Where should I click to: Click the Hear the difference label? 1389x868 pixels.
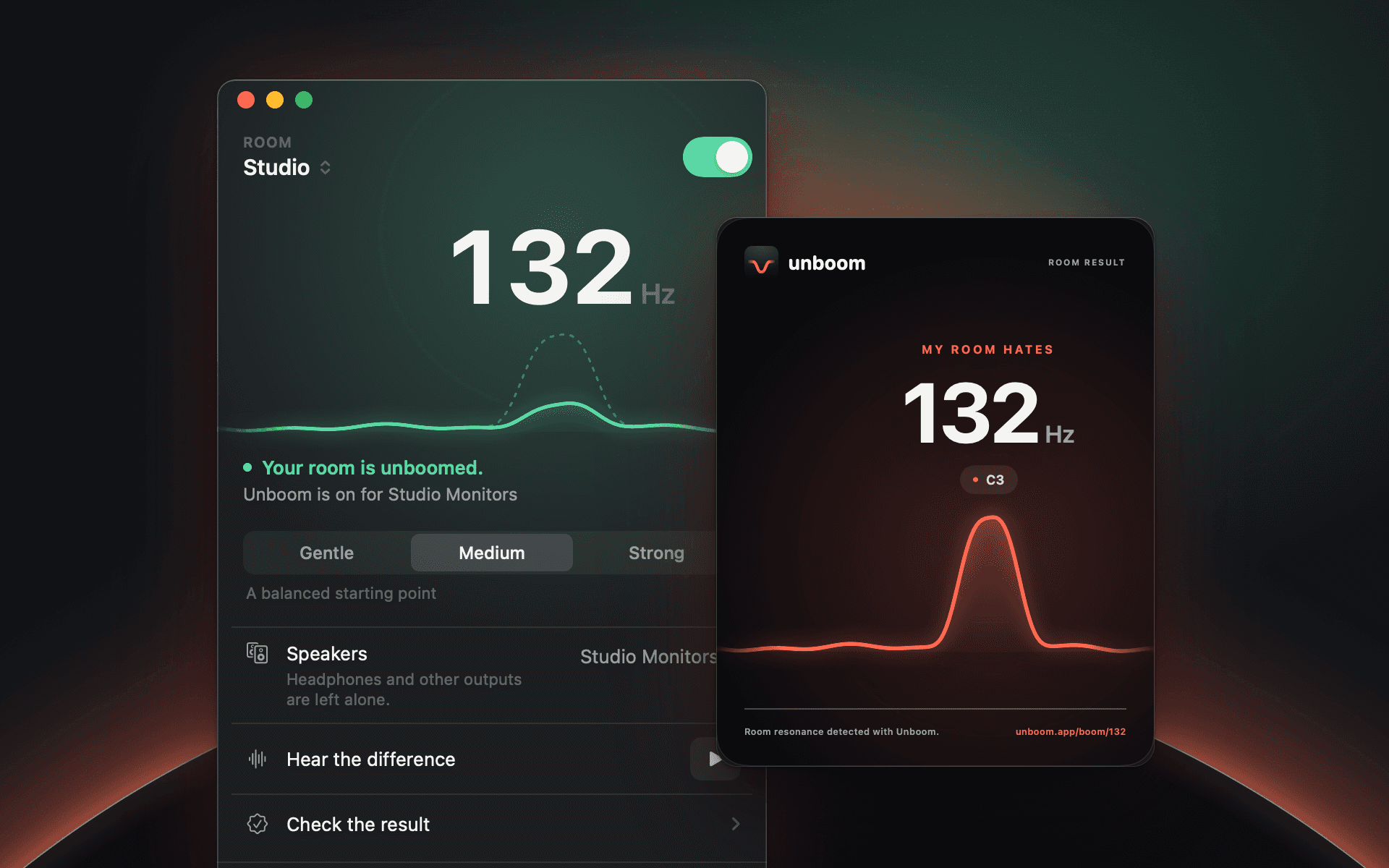(370, 759)
